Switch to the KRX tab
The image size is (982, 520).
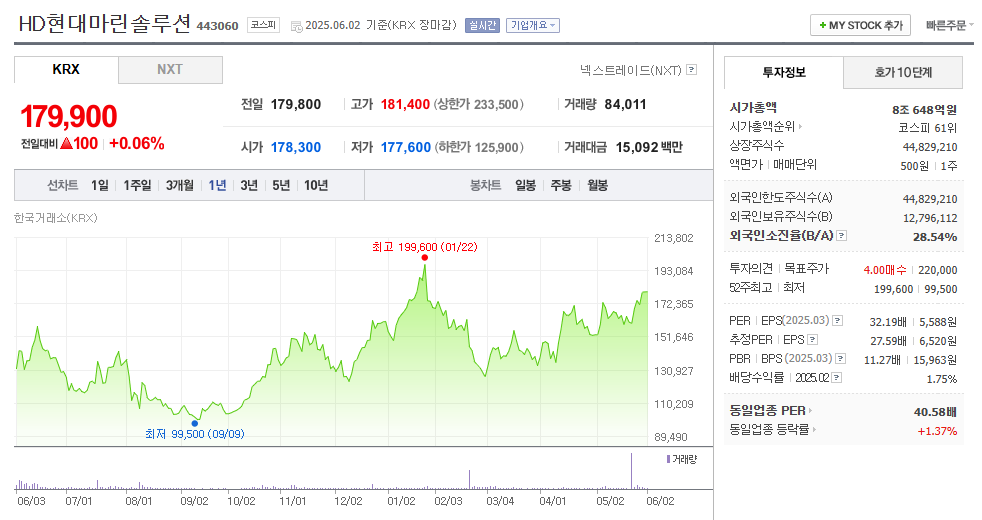[x=66, y=70]
